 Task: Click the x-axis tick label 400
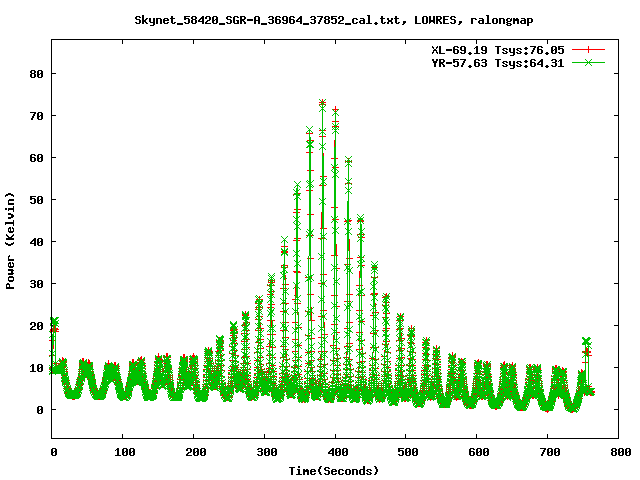(x=338, y=452)
